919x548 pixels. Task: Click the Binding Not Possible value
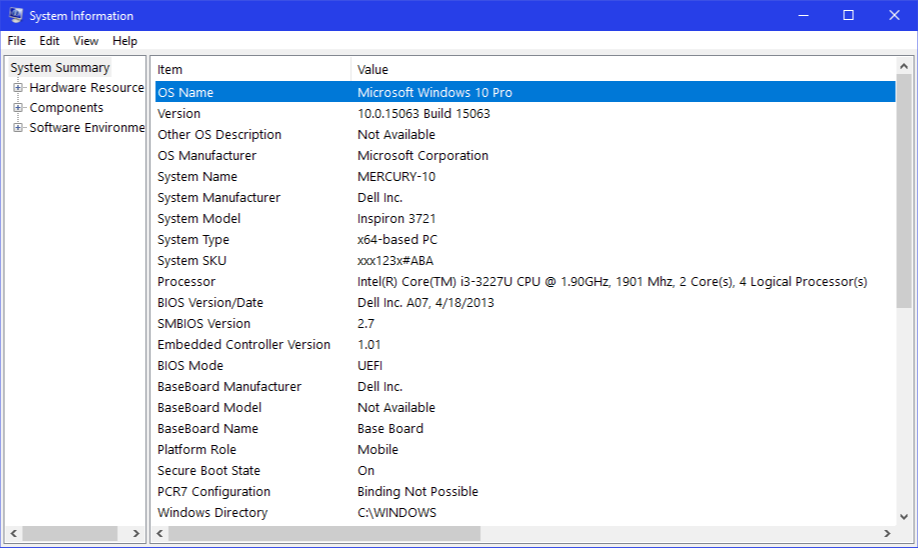pyautogui.click(x=418, y=492)
